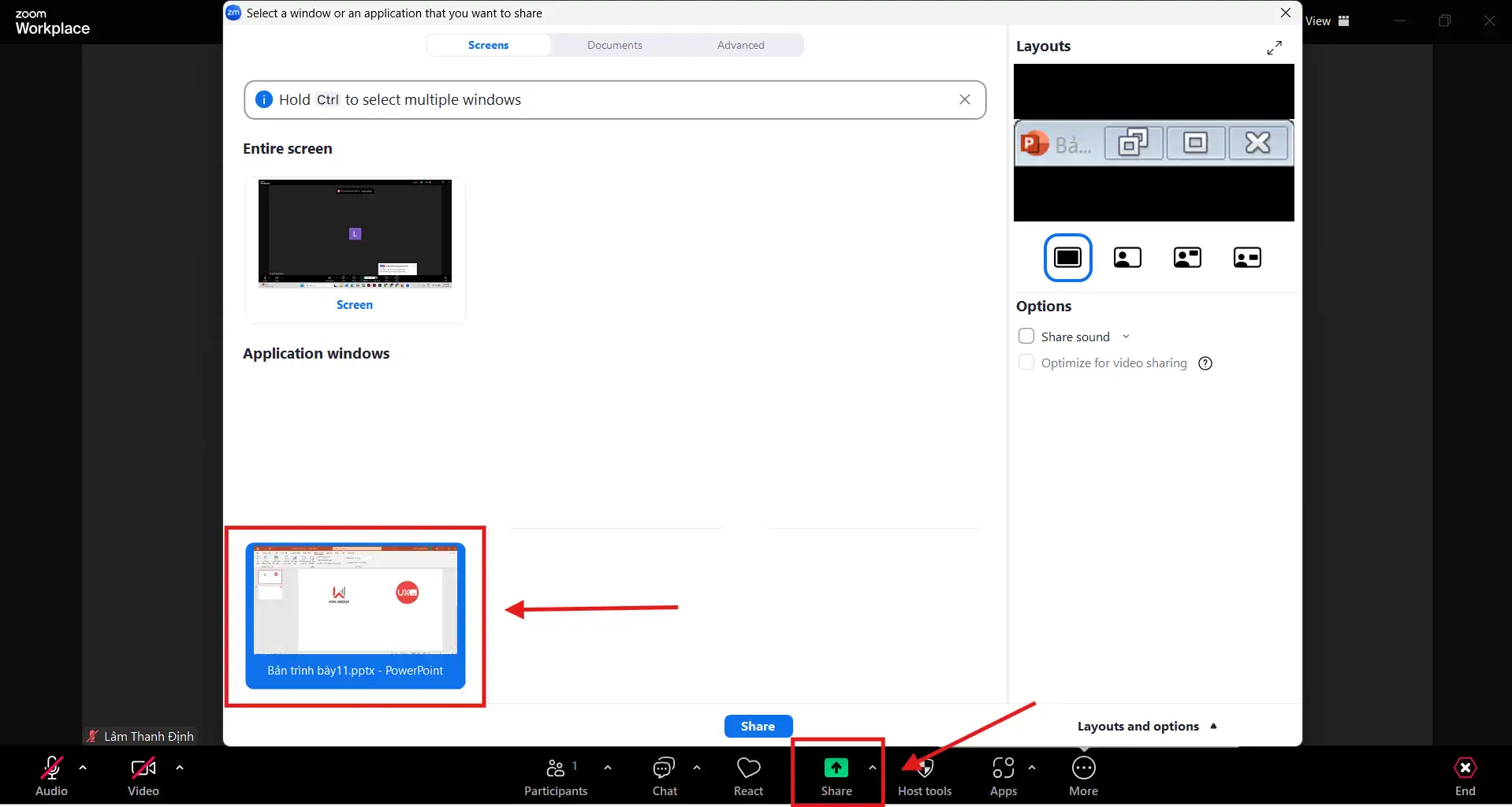Open the Audio settings chevron

(x=84, y=768)
